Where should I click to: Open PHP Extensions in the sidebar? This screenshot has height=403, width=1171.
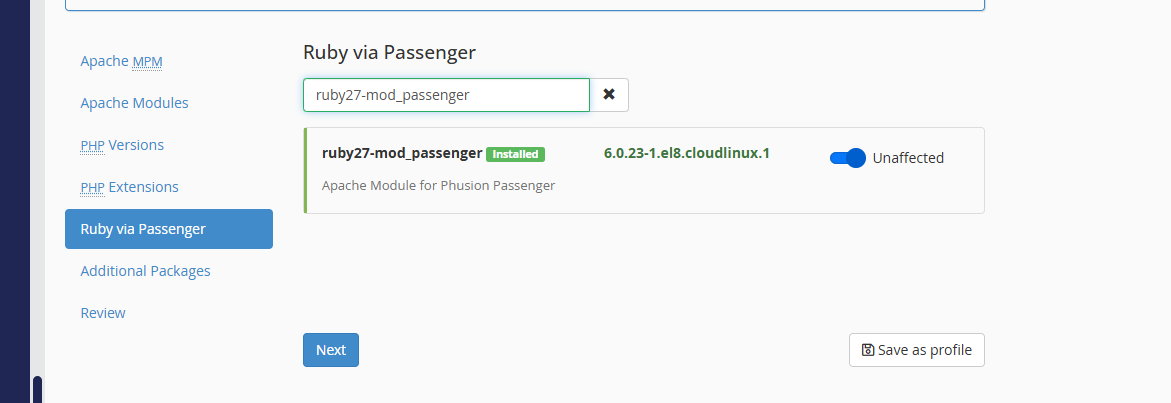[x=129, y=187]
